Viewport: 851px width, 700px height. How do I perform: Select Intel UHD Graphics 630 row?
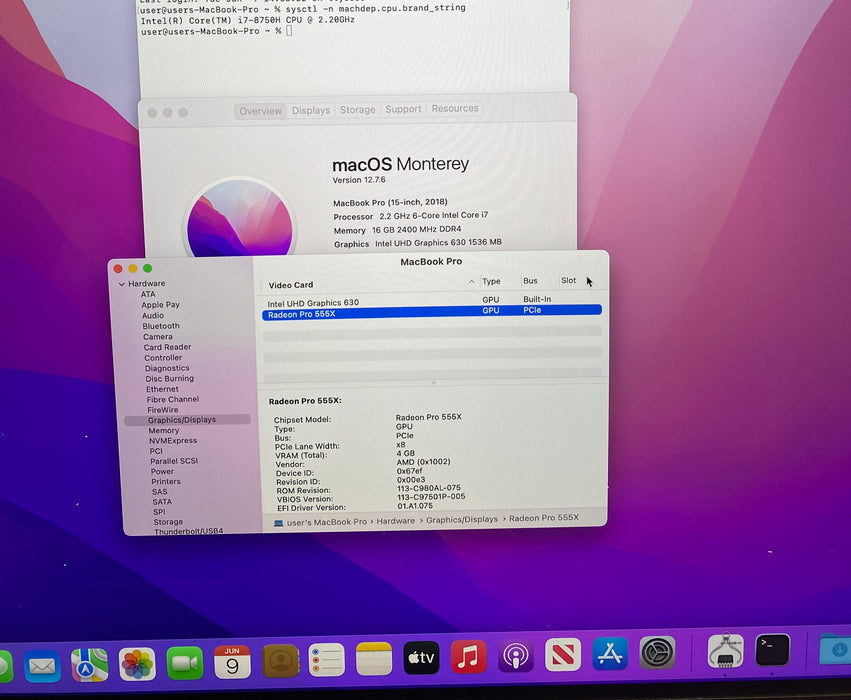tap(432, 301)
